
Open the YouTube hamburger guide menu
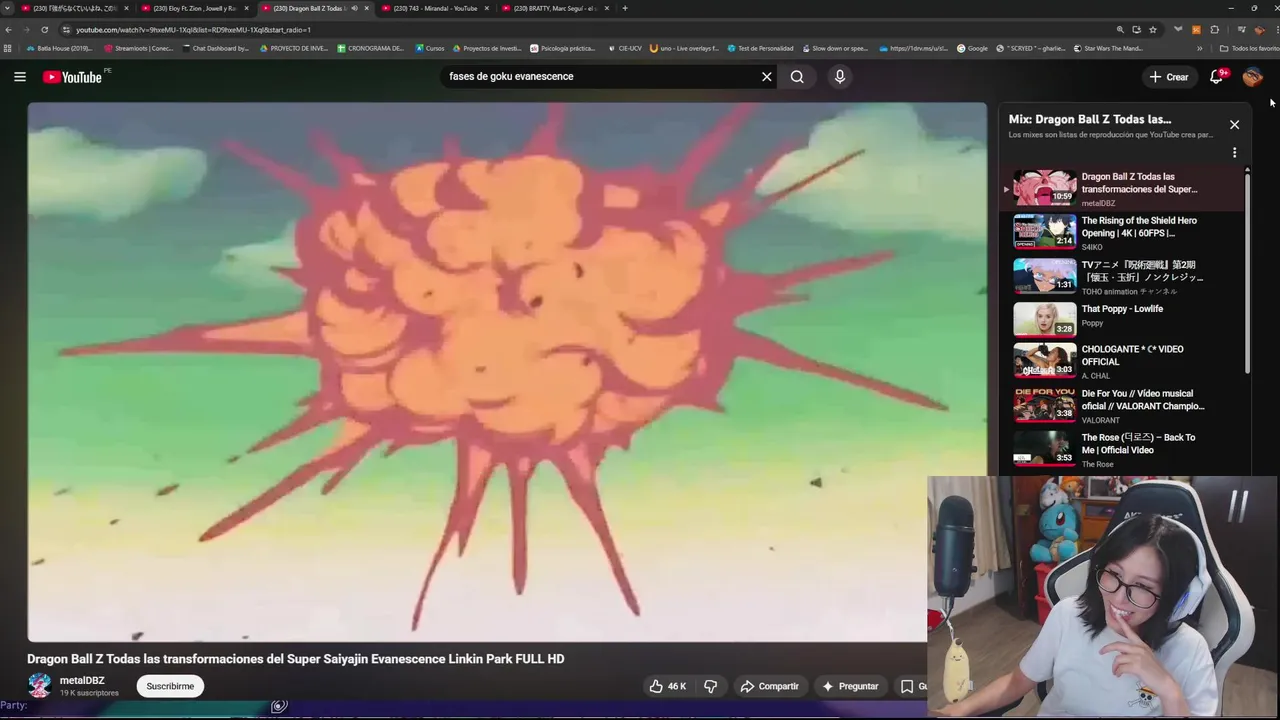19,76
